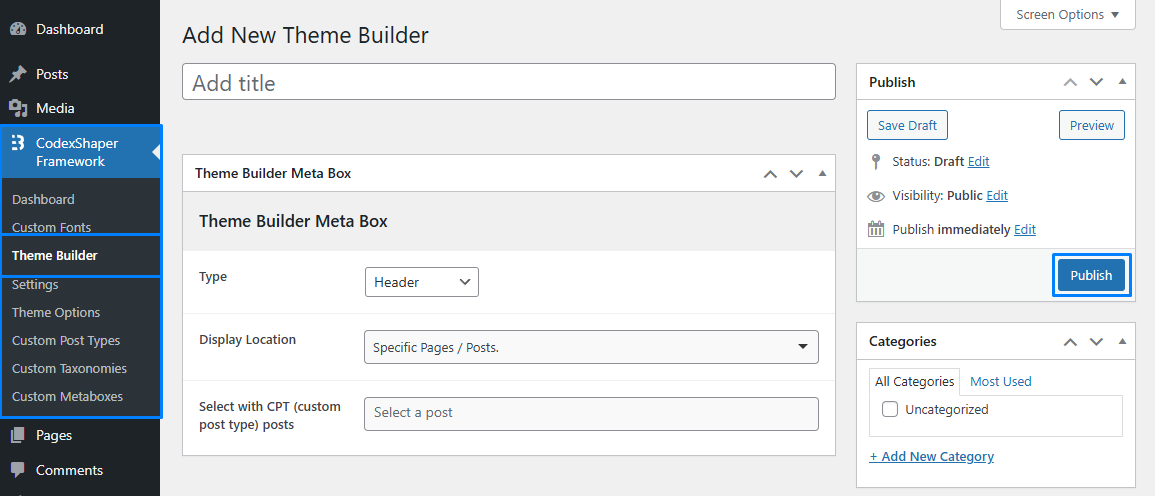The width and height of the screenshot is (1155, 496).
Task: Open the Screen Options dropdown
Action: click(1067, 15)
